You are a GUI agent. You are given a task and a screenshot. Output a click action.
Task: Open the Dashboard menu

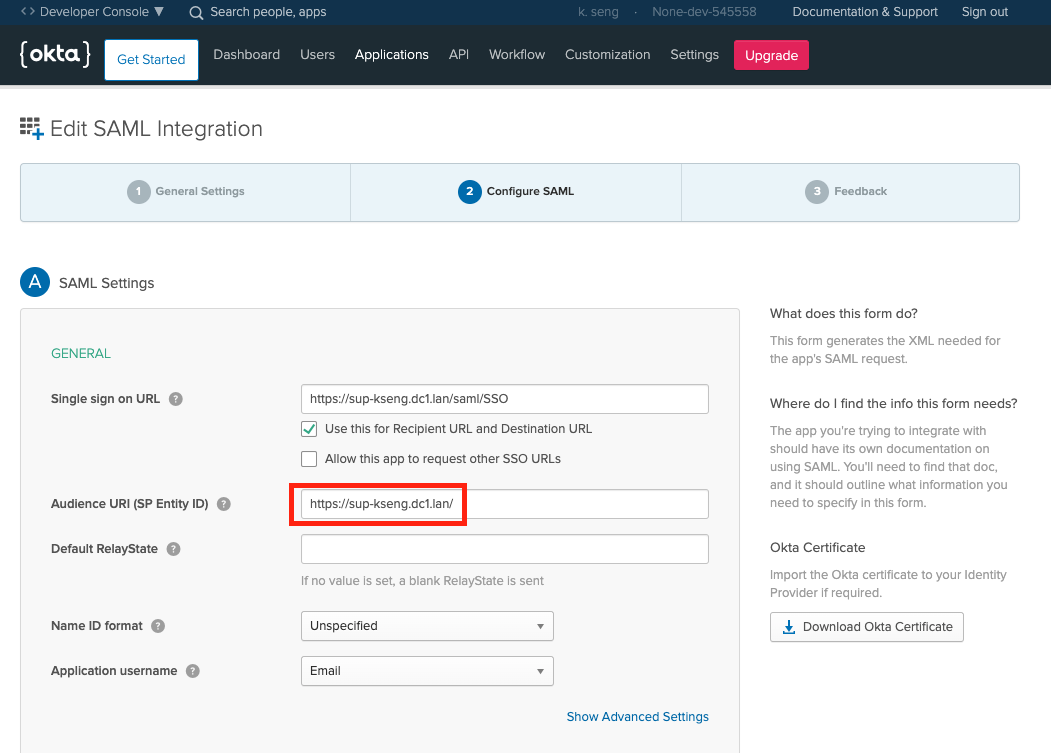click(247, 55)
